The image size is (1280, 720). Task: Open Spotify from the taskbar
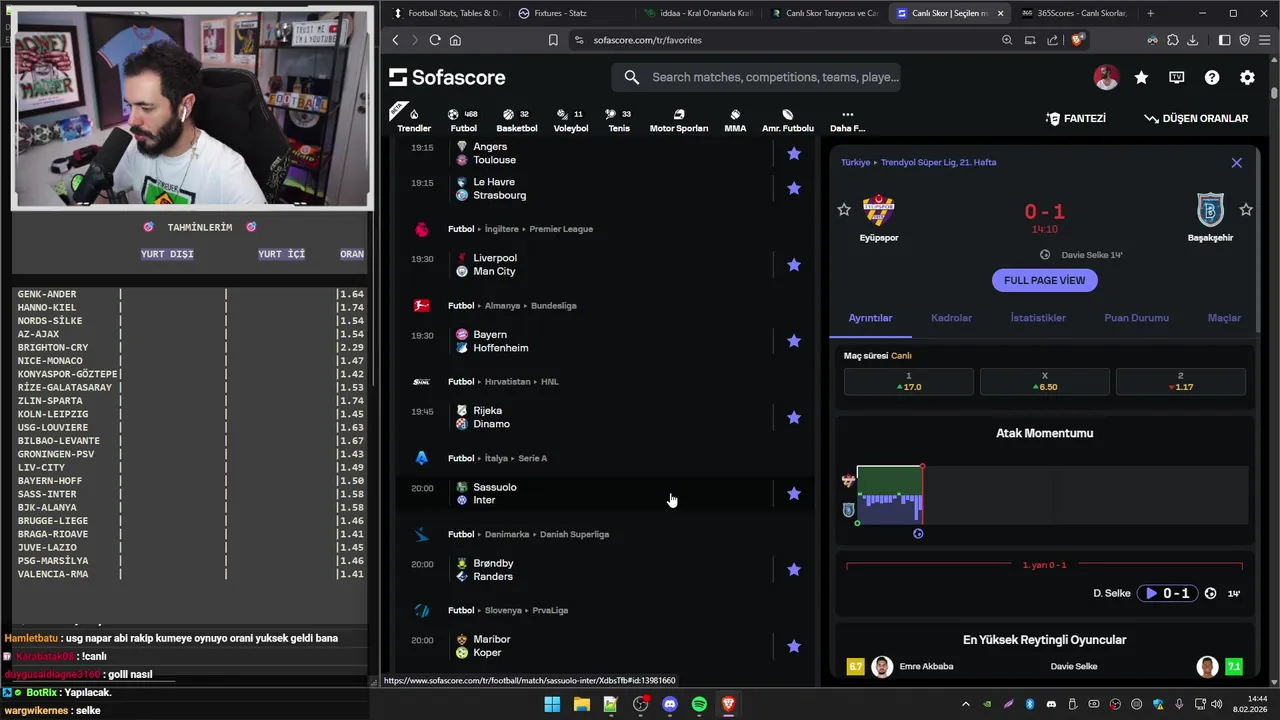coord(699,704)
